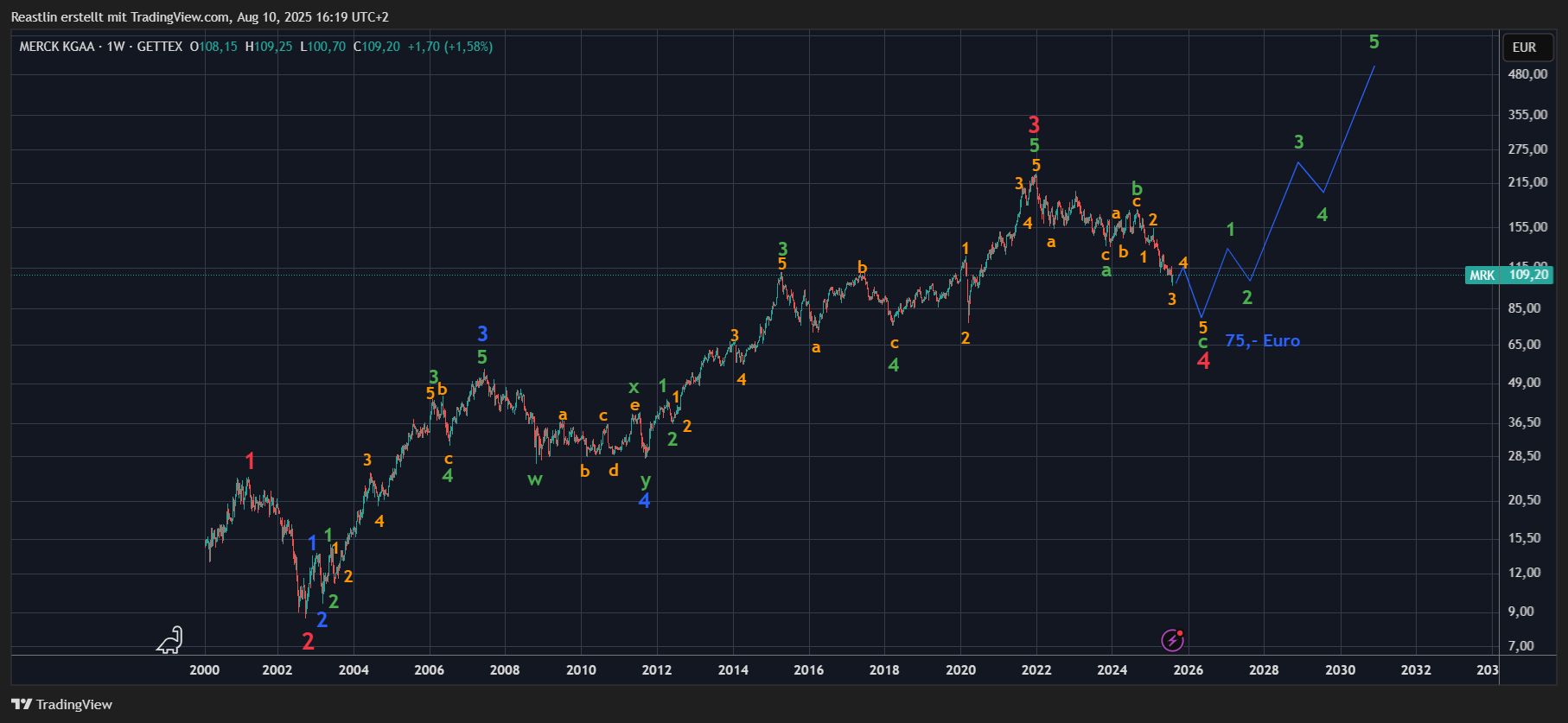Click the header text with TradingView.com

(x=200, y=17)
